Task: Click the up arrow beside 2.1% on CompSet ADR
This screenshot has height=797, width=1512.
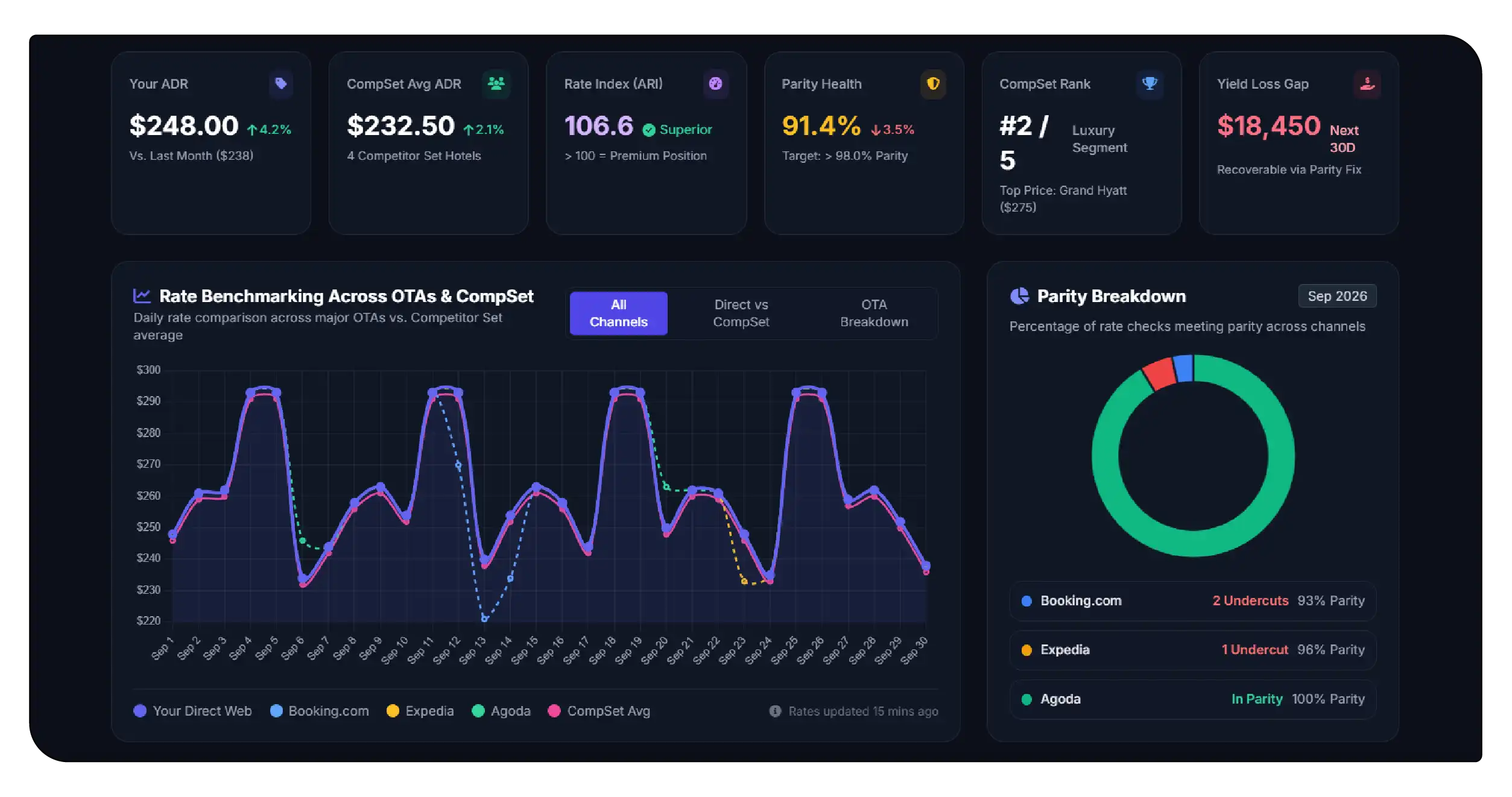Action: pos(469,130)
